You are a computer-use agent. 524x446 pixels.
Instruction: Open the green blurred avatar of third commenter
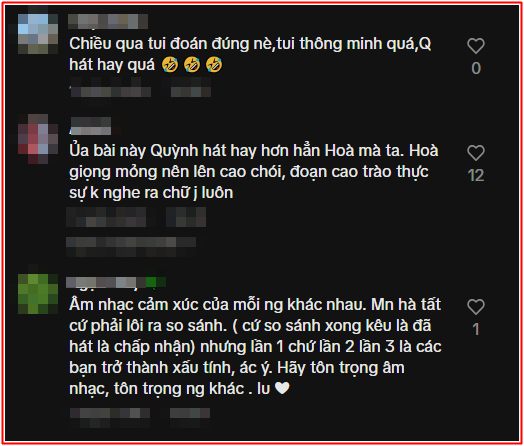[x=37, y=294]
